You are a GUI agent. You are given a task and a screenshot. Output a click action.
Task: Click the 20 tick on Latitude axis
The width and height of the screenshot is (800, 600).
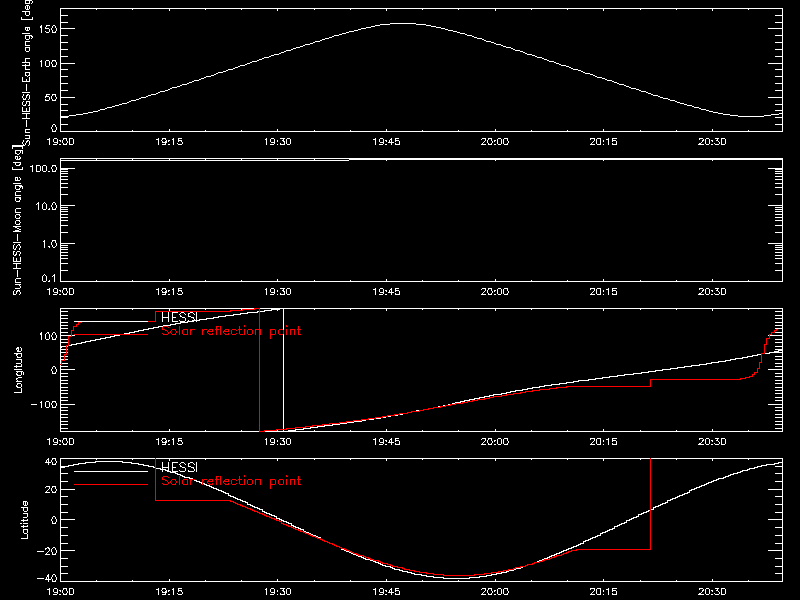click(x=51, y=490)
